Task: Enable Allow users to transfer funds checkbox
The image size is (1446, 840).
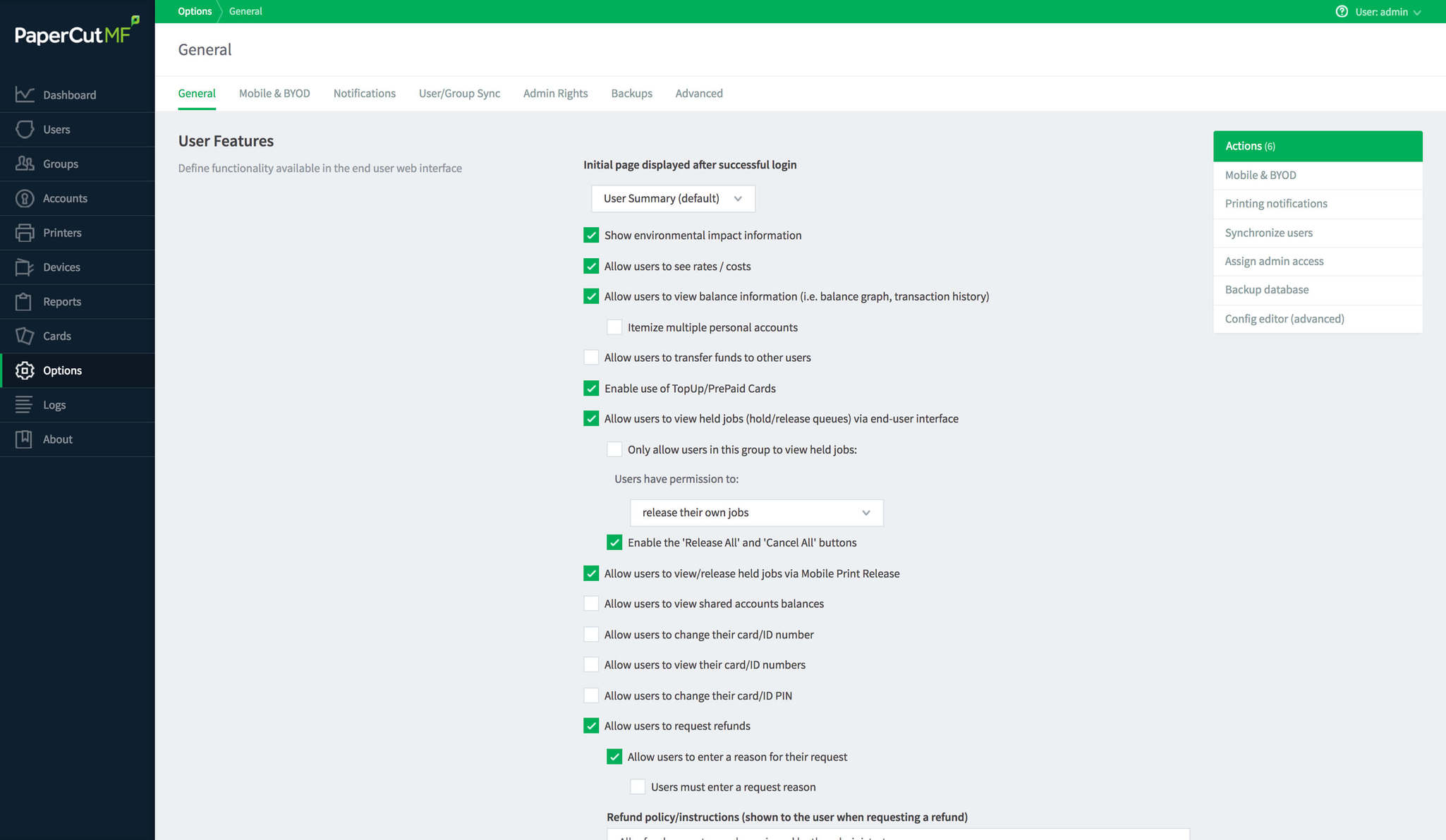Action: [591, 358]
